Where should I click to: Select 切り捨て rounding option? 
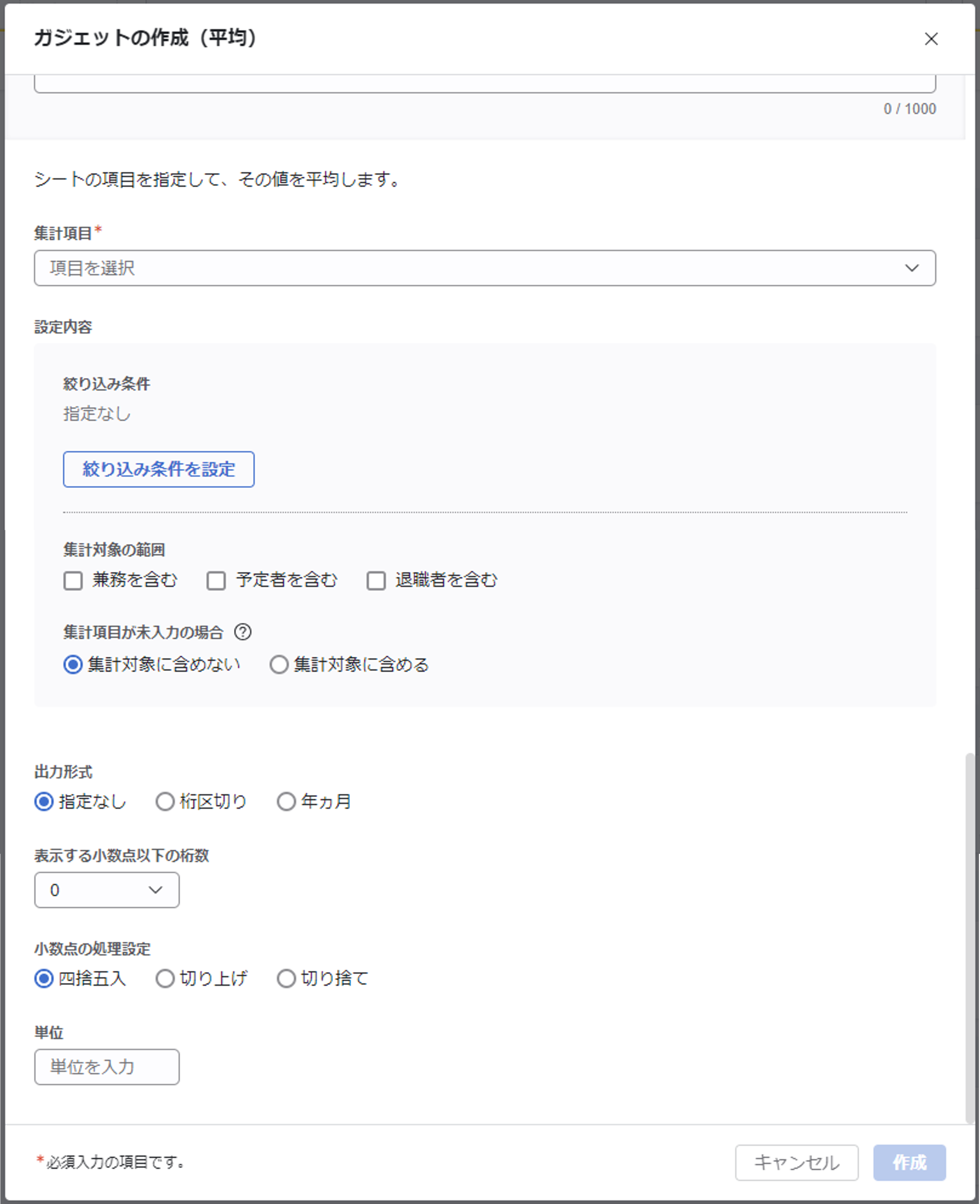point(286,978)
